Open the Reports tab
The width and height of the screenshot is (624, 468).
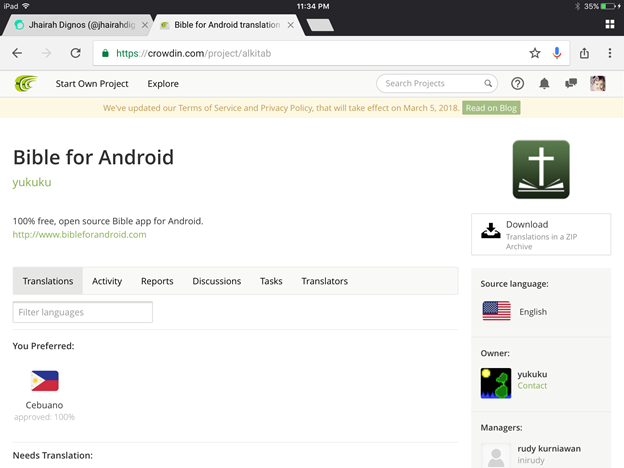[157, 281]
